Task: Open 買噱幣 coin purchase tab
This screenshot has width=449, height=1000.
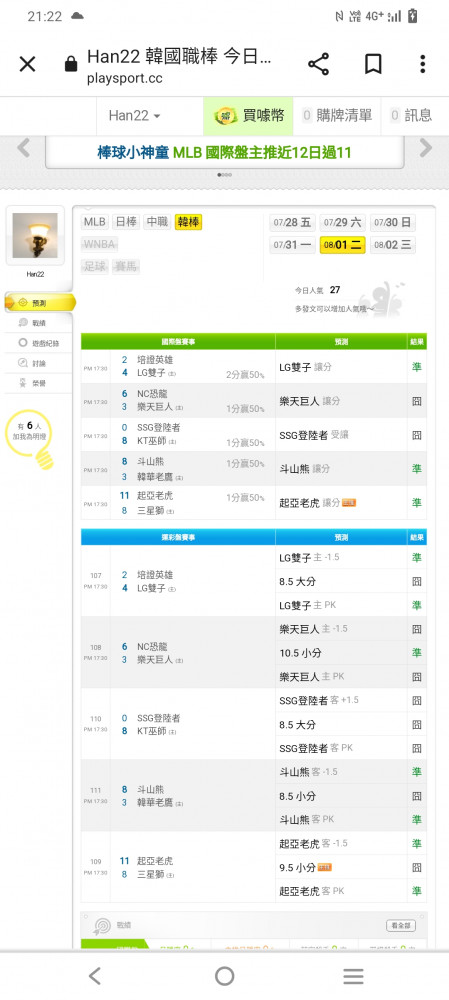Action: point(249,115)
